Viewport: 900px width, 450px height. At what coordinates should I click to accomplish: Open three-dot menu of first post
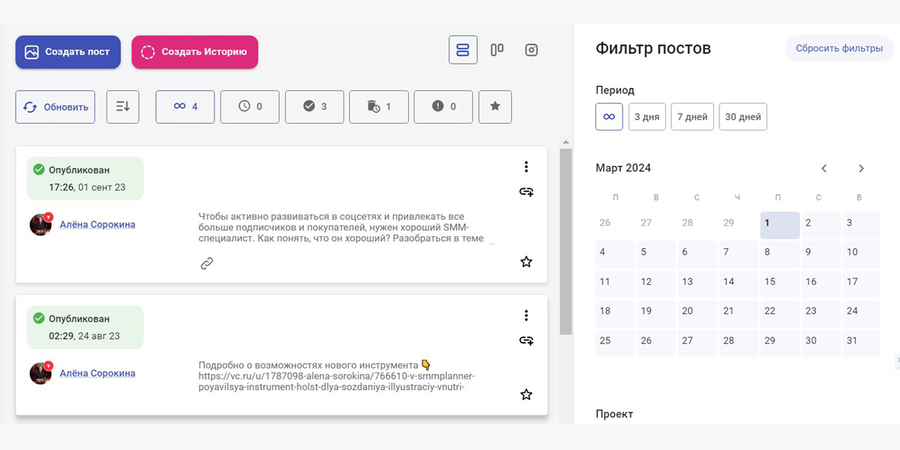[x=526, y=168]
